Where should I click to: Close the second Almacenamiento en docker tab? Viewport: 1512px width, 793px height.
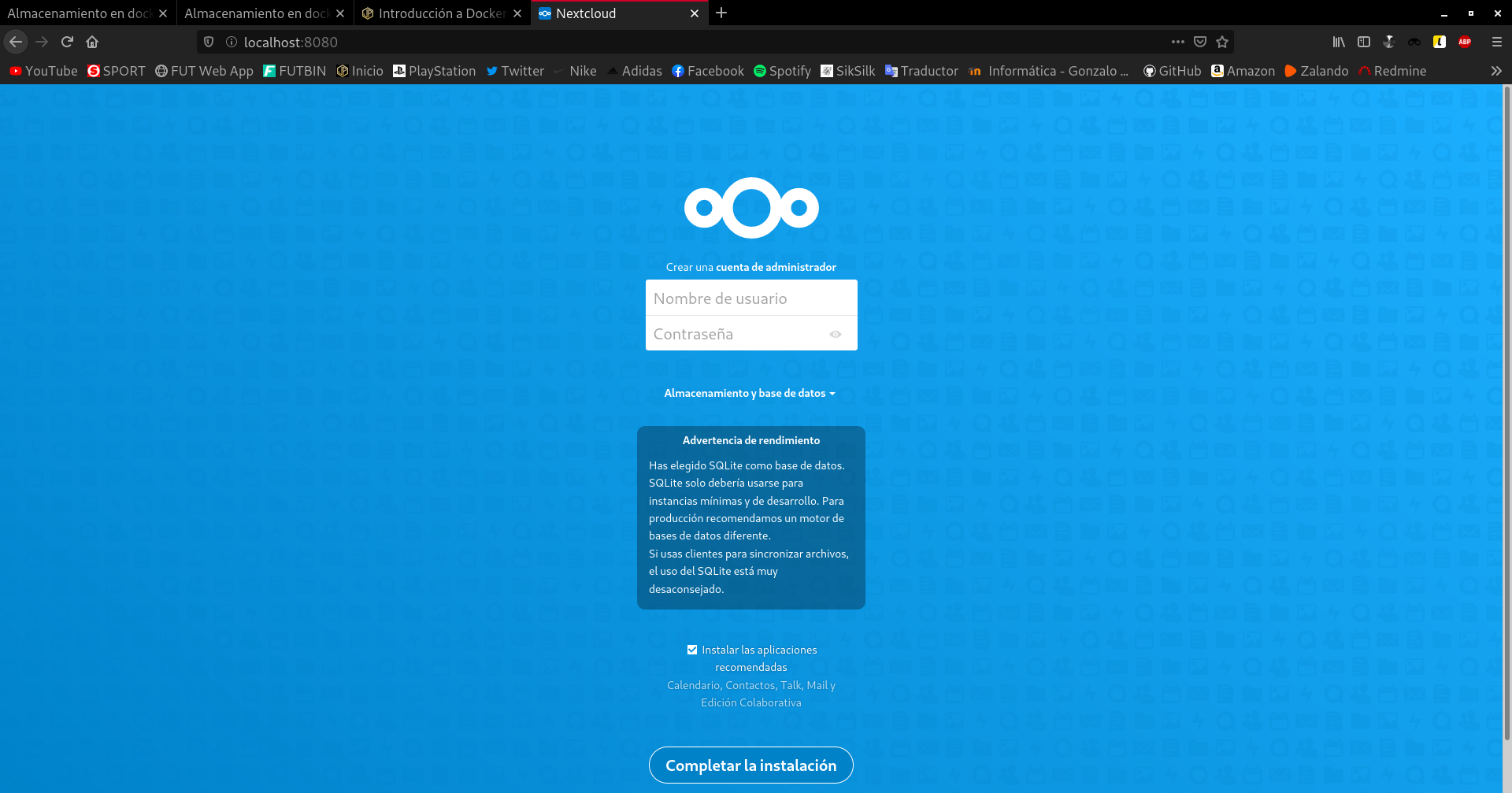[340, 13]
